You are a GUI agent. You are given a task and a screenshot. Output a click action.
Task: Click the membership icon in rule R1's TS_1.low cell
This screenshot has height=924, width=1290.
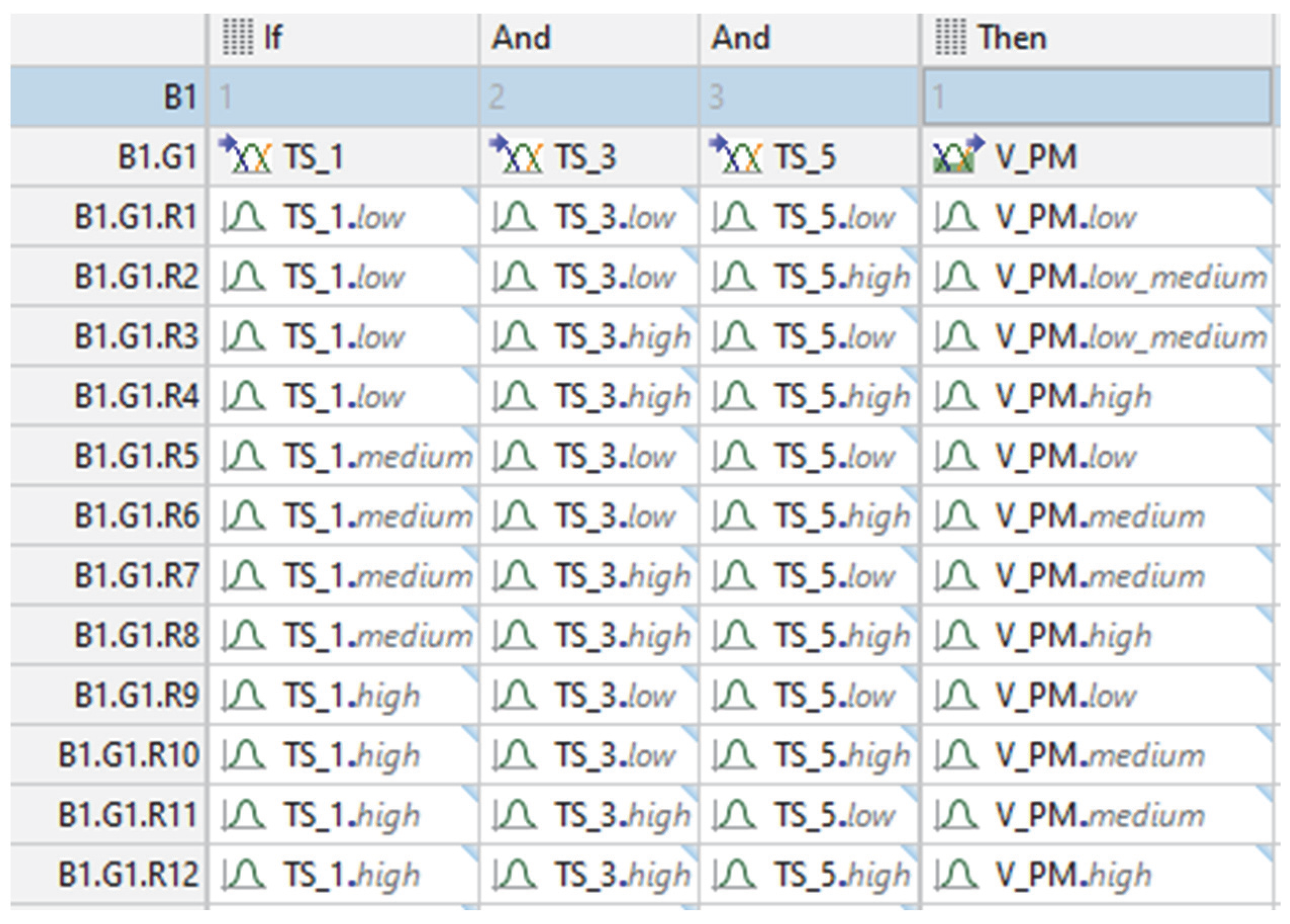point(243,217)
